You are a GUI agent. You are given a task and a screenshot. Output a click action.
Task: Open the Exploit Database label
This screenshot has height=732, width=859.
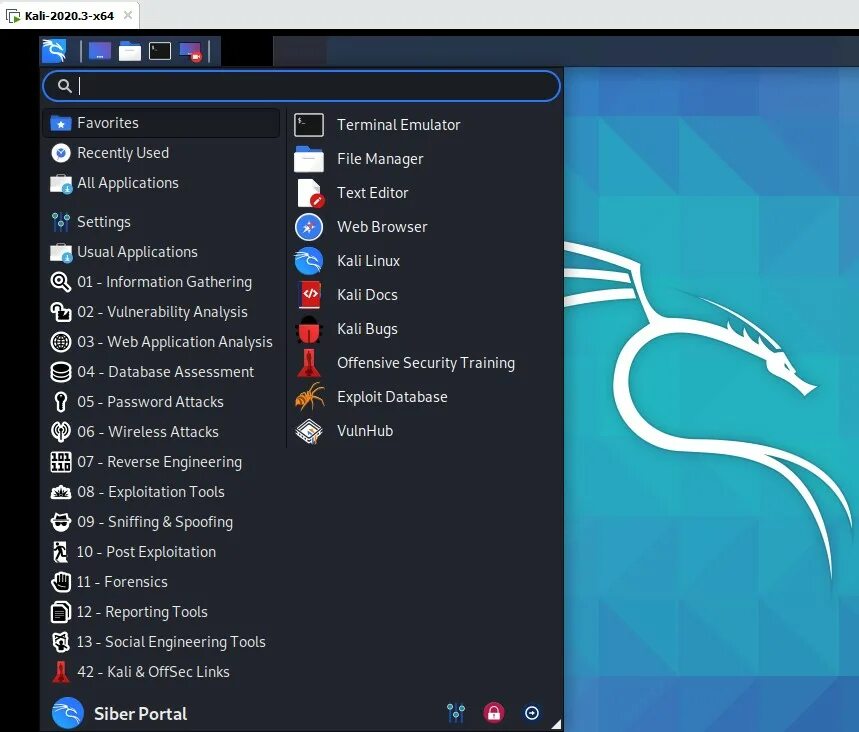(392, 397)
